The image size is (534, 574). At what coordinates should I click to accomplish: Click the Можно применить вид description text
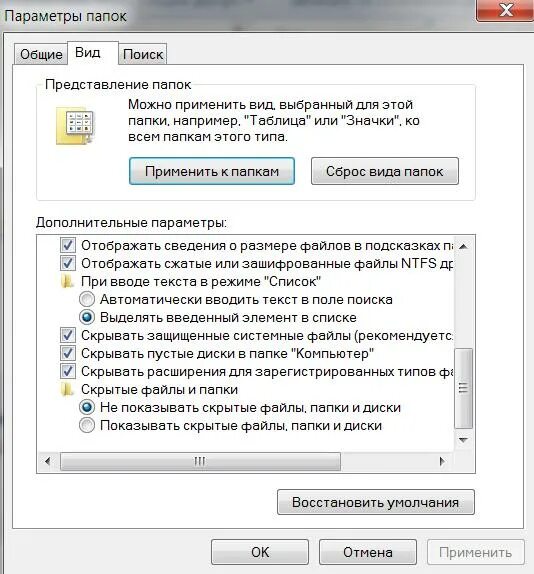(x=274, y=120)
